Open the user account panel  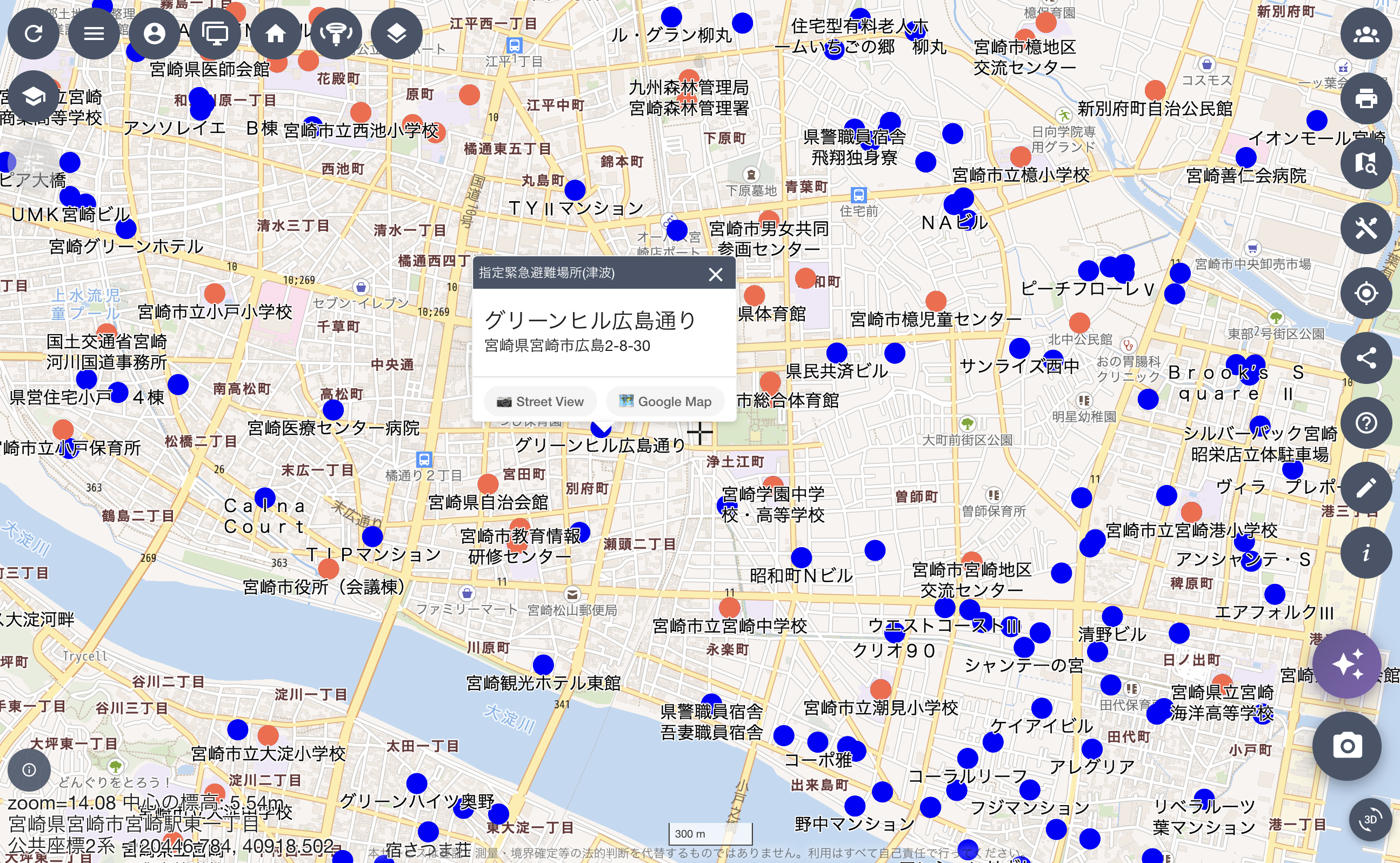click(x=155, y=34)
